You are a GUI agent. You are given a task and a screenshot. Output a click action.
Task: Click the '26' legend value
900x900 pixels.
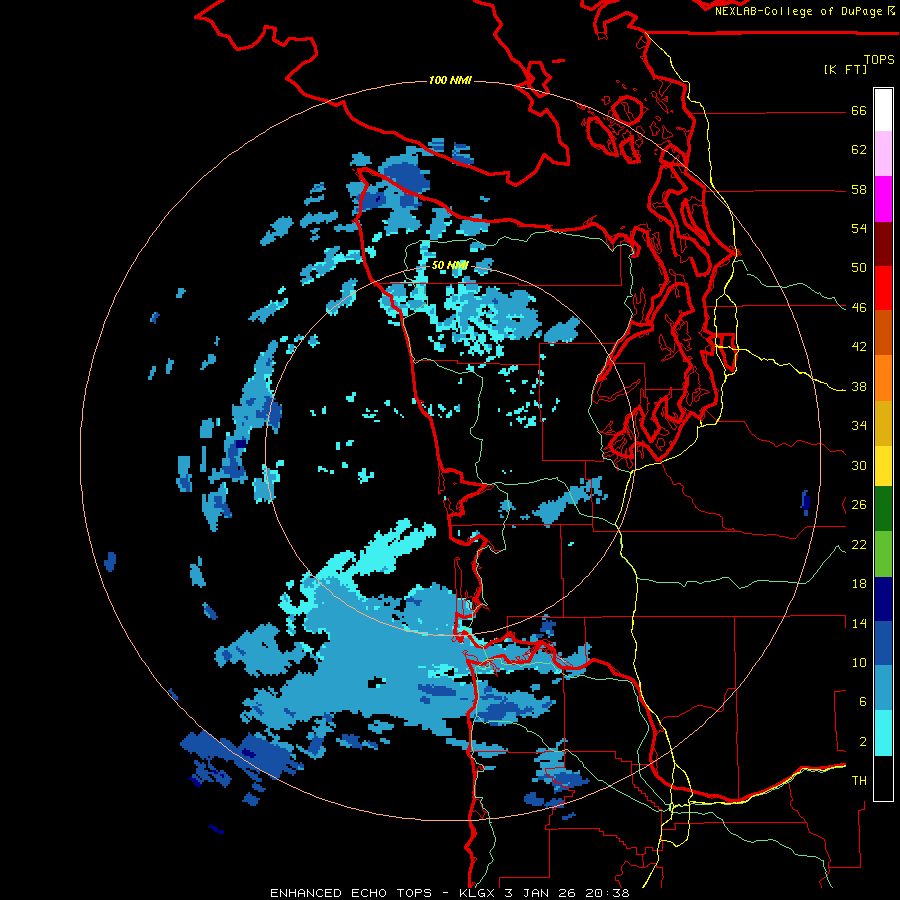click(859, 505)
